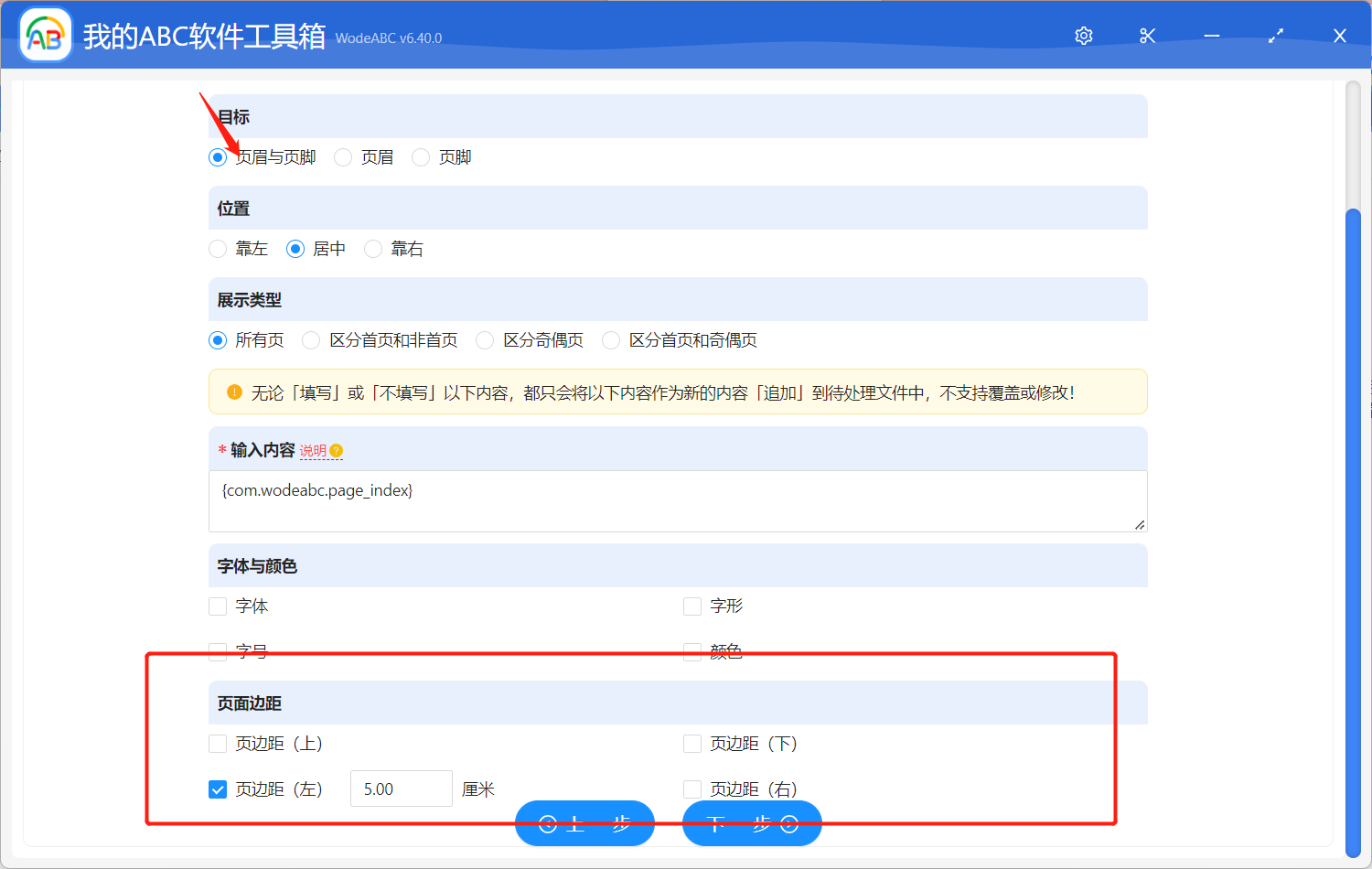Click the 下一步 button

click(752, 822)
